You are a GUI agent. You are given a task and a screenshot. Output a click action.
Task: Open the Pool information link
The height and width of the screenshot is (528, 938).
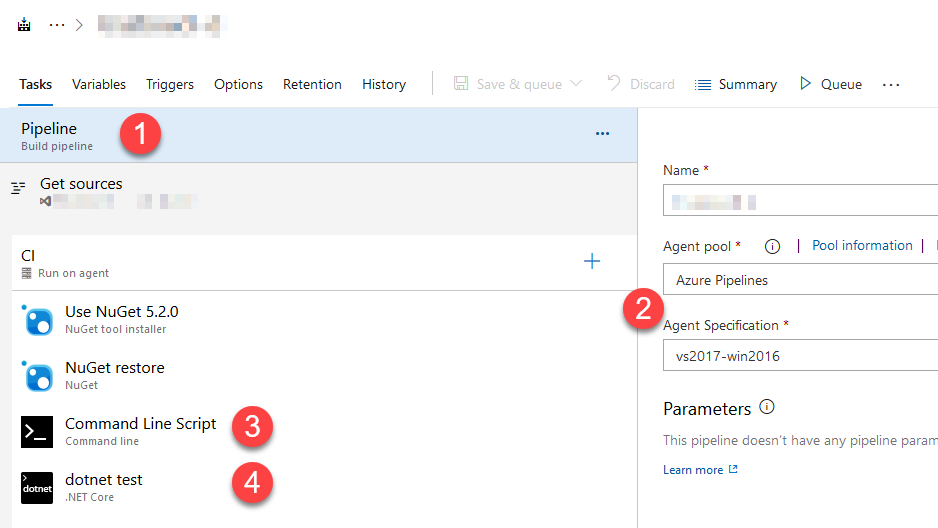click(862, 246)
